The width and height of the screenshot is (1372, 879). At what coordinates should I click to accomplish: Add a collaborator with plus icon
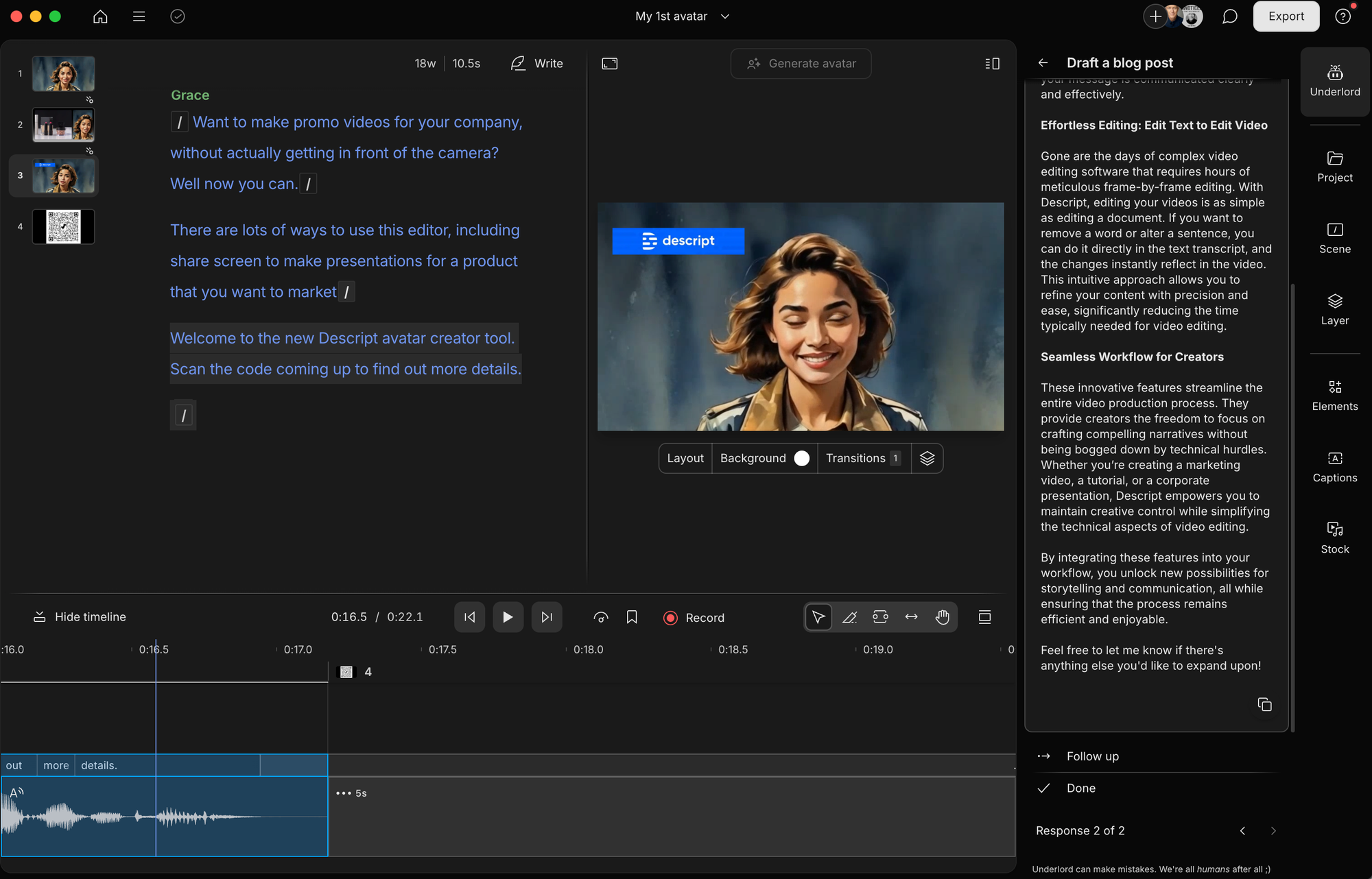pyautogui.click(x=1155, y=16)
